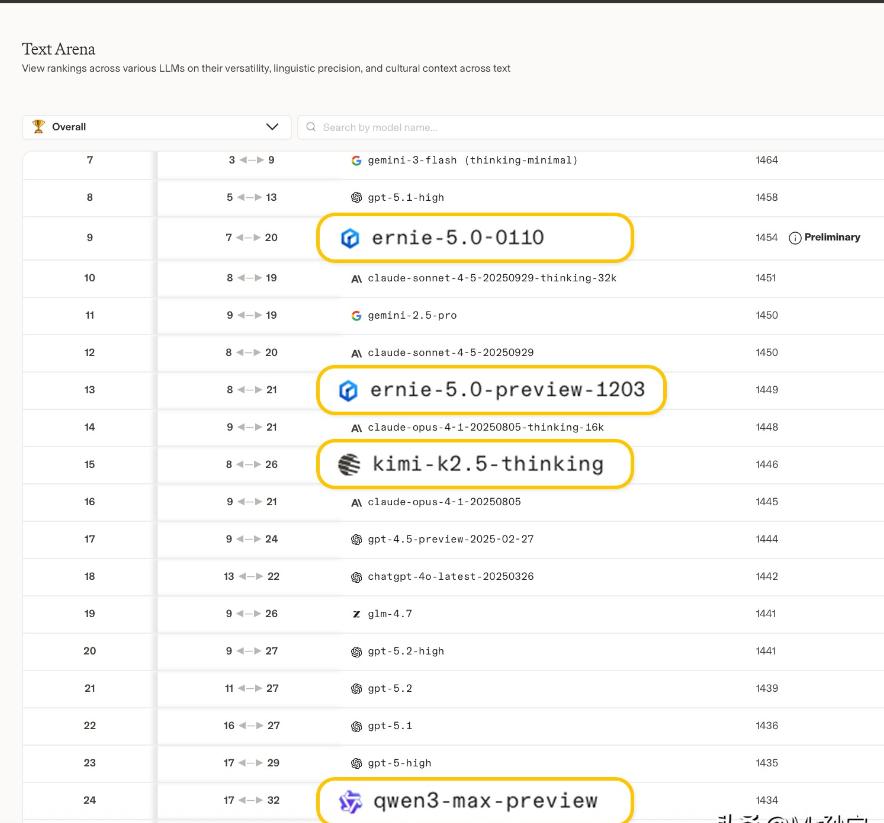Click Anthropic icon beside claude-opus-4-1-20250805-thinking-16k

[356, 428]
